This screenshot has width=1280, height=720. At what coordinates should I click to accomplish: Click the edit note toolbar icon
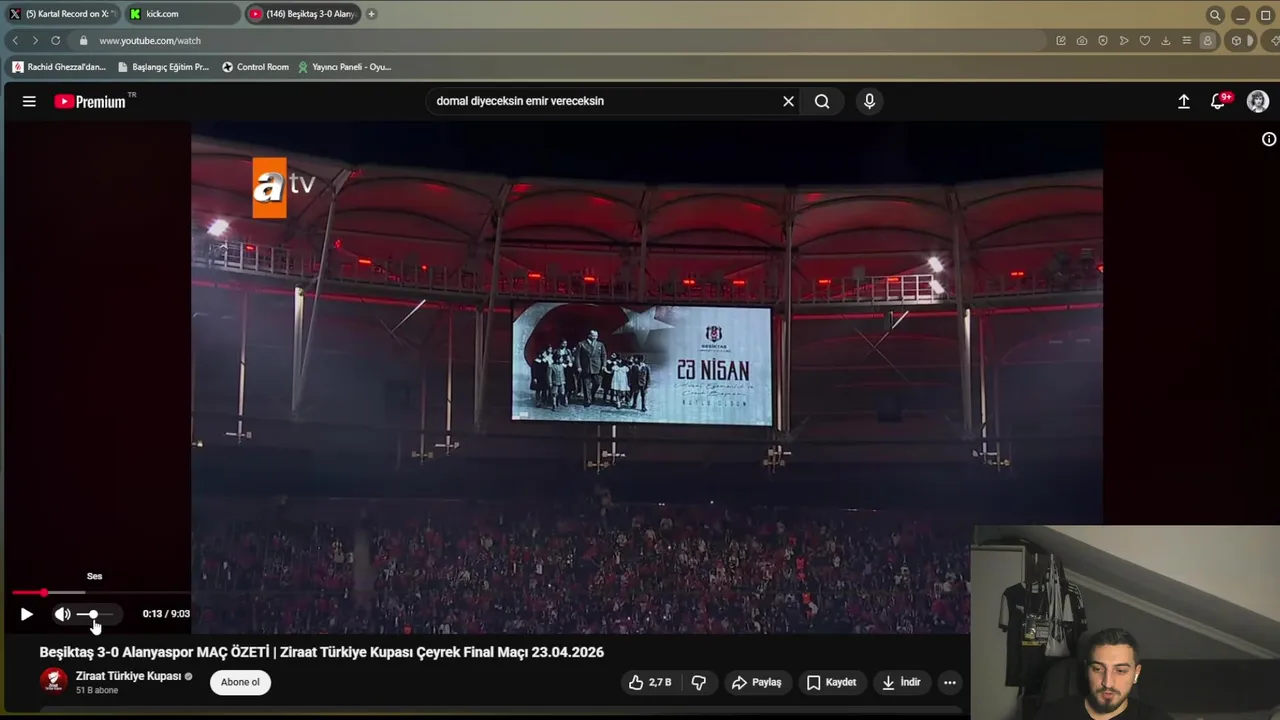click(1061, 41)
